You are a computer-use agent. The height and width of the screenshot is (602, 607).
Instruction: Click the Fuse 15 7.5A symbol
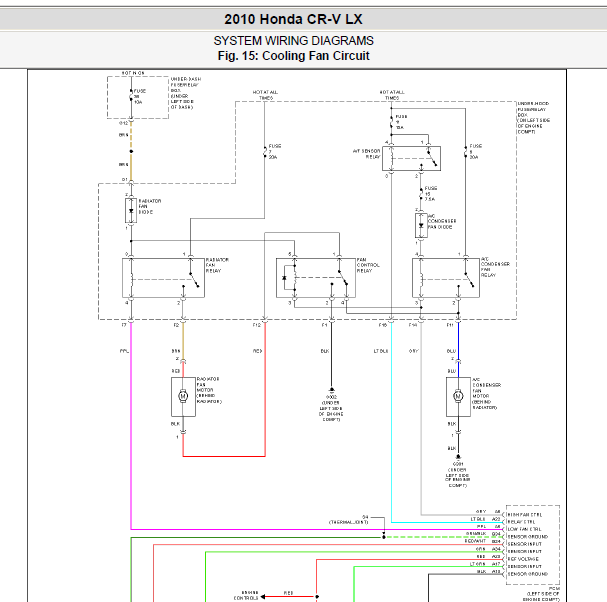point(421,194)
